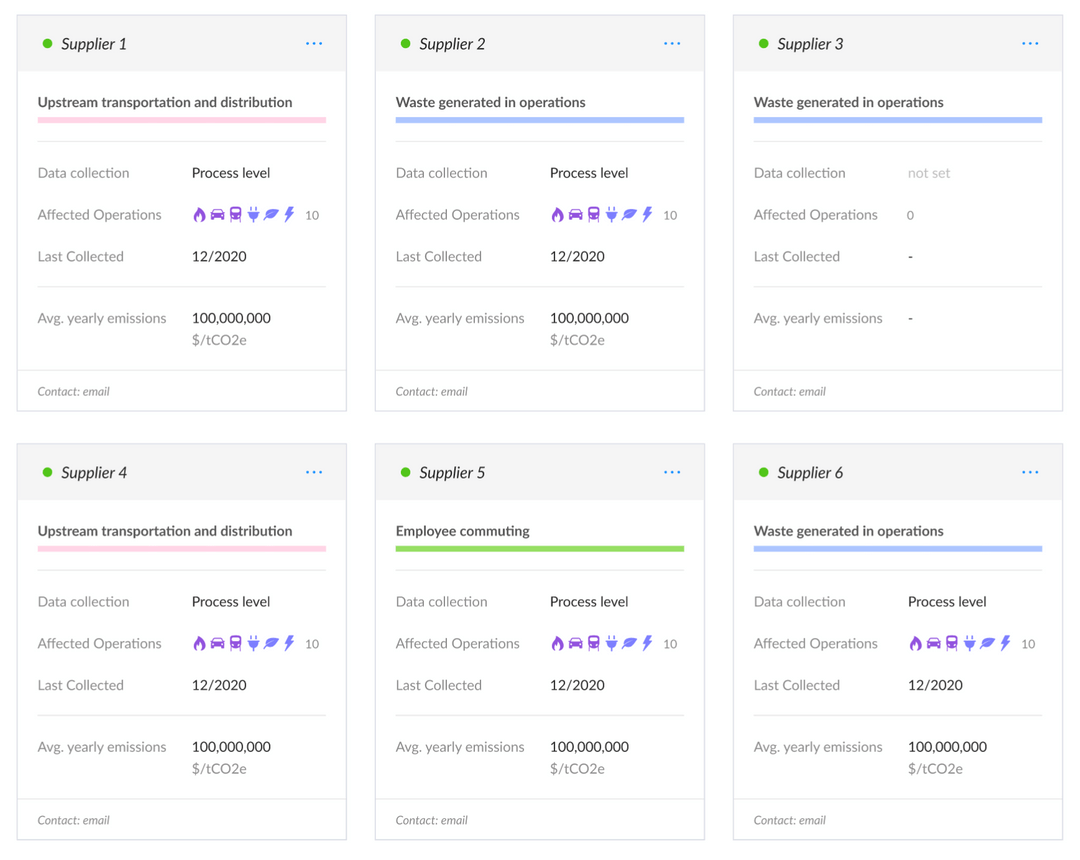Pick the lightning bolt under Supplier 5

click(x=647, y=644)
